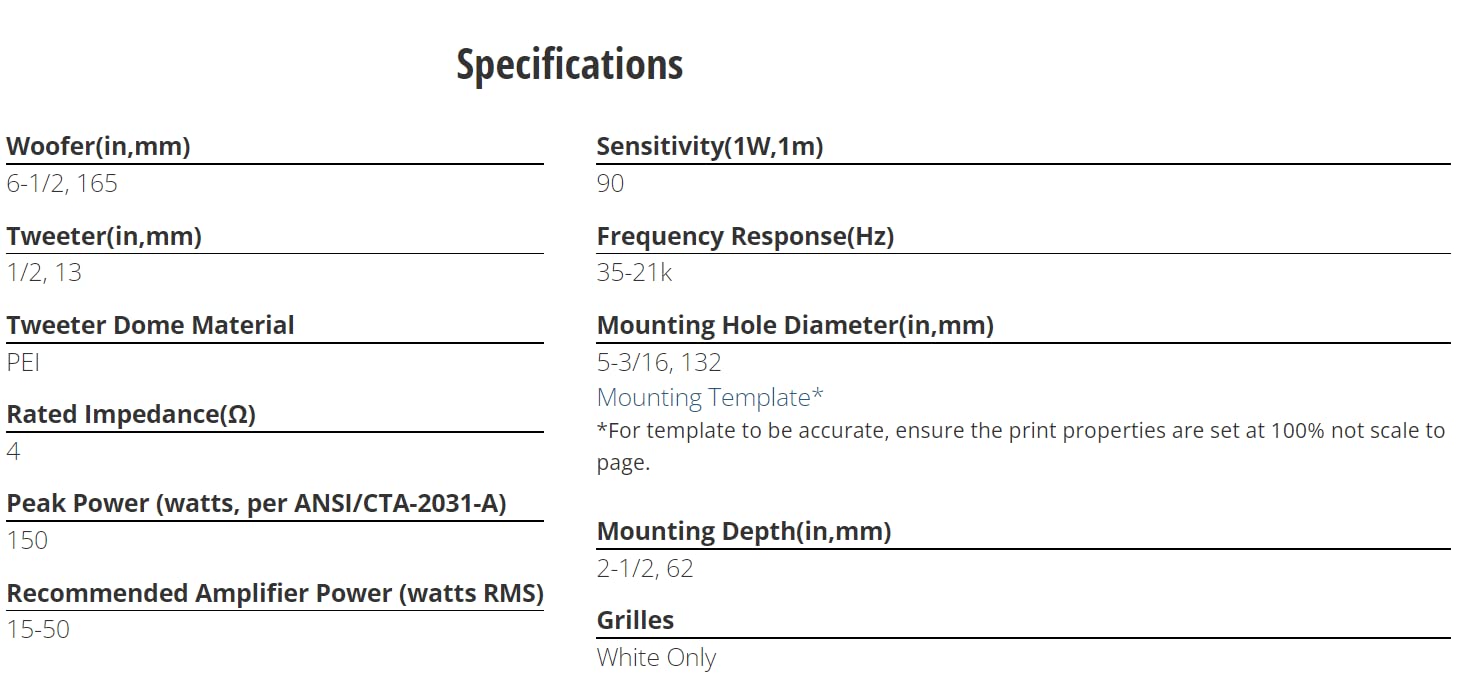Open the Mounting Template link

click(x=710, y=397)
